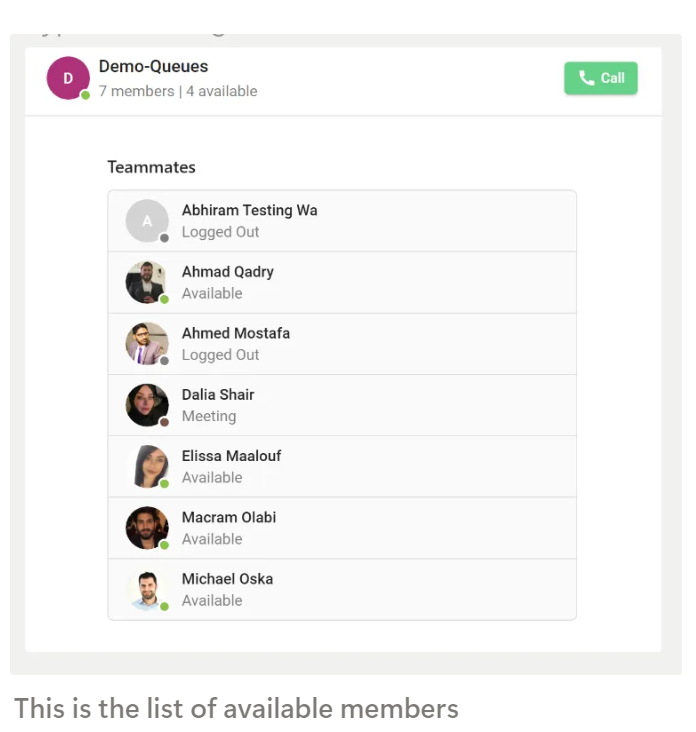Click Macram Olabi's profile photo
Image resolution: width=696 pixels, height=732 pixels.
coord(147,528)
